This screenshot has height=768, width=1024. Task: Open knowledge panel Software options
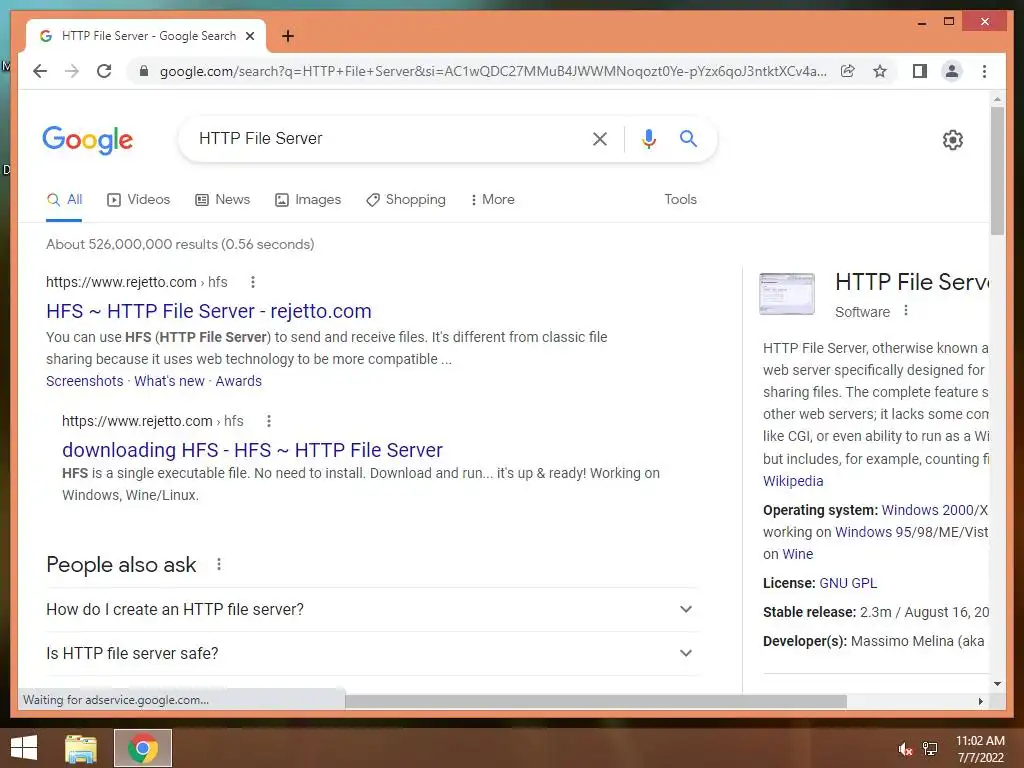click(906, 311)
